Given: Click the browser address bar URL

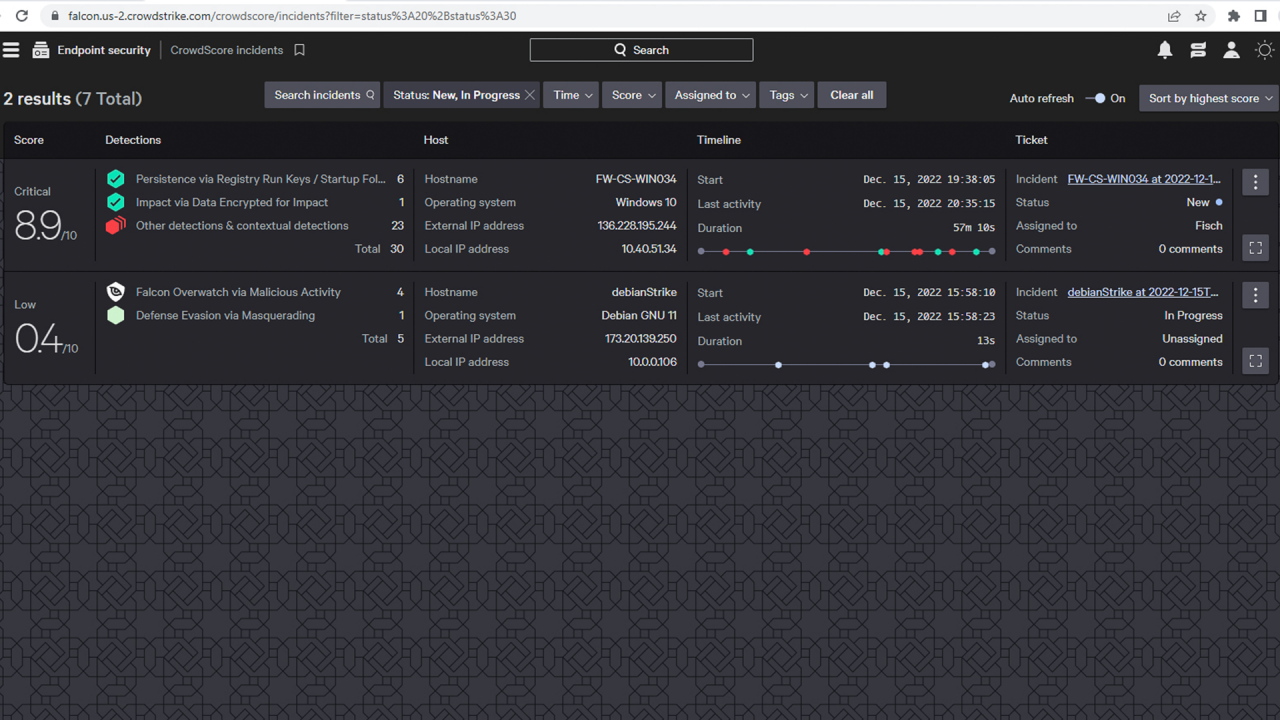Looking at the screenshot, I should (x=292, y=16).
